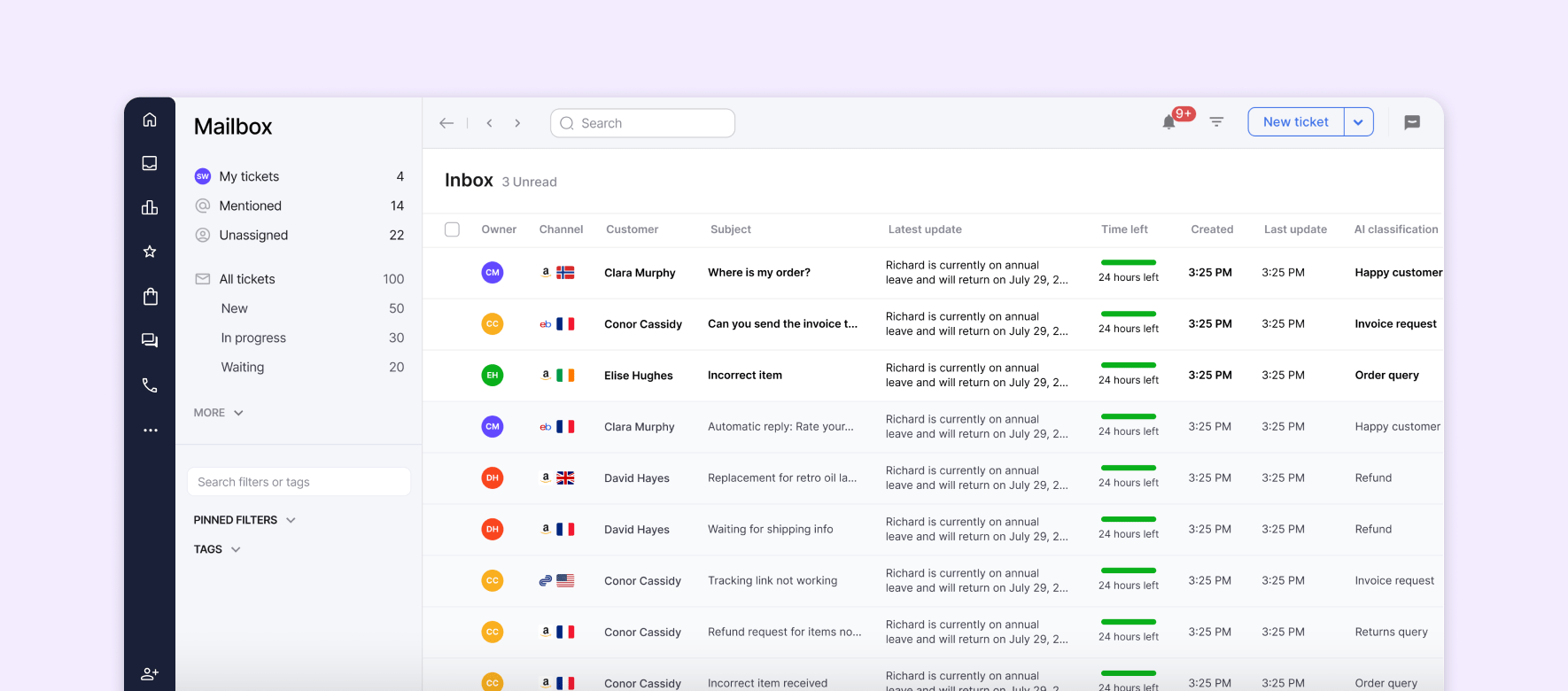
Task: Click the New ticket button
Action: click(1295, 122)
